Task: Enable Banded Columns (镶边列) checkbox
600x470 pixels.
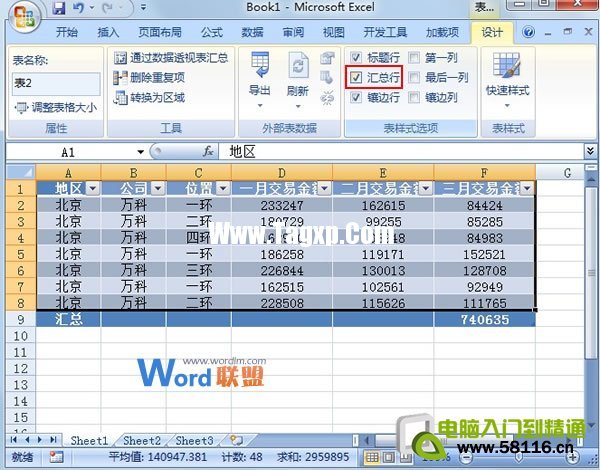Action: (x=414, y=98)
